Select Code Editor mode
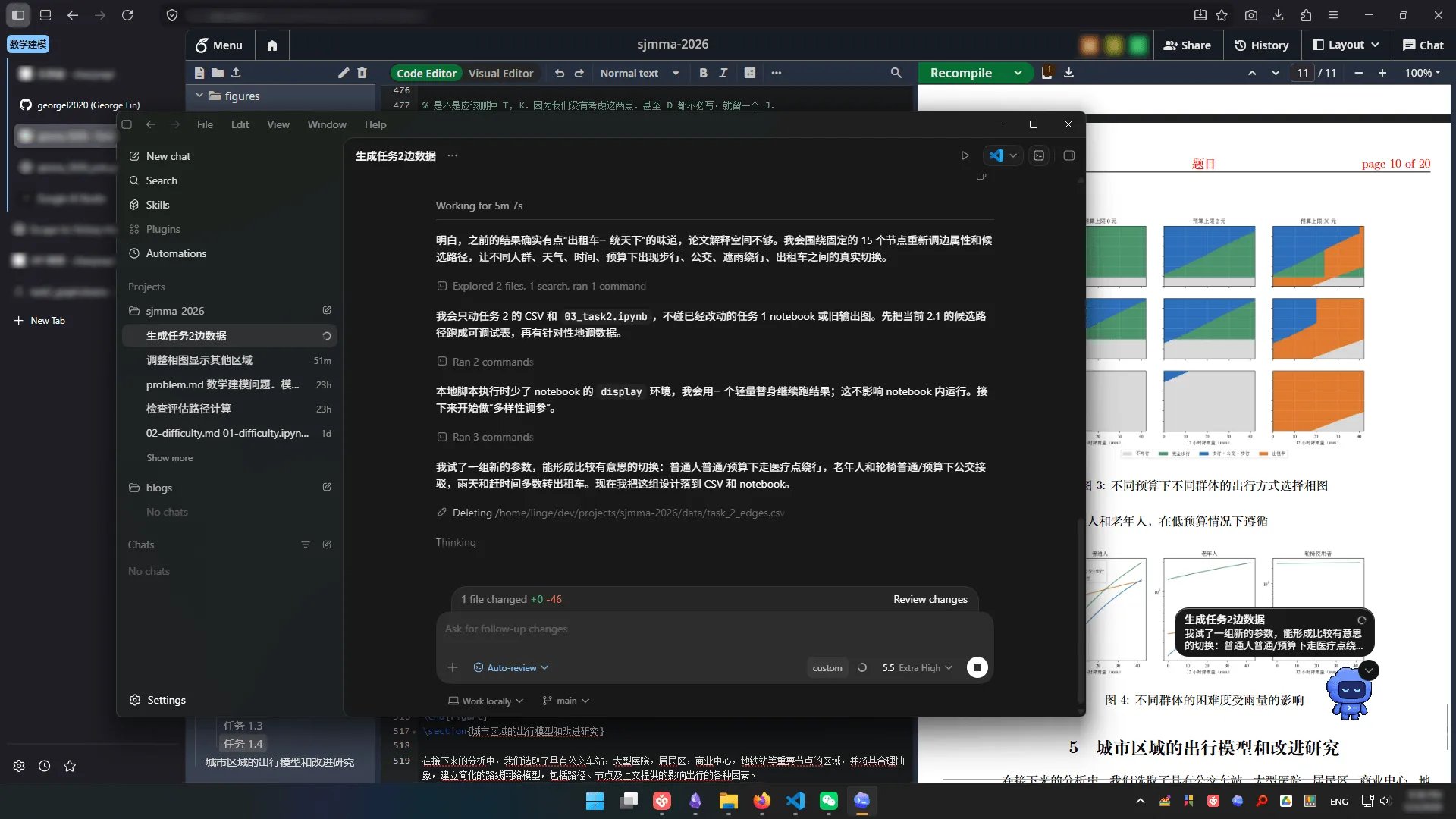This screenshot has width=1456, height=819. click(426, 74)
